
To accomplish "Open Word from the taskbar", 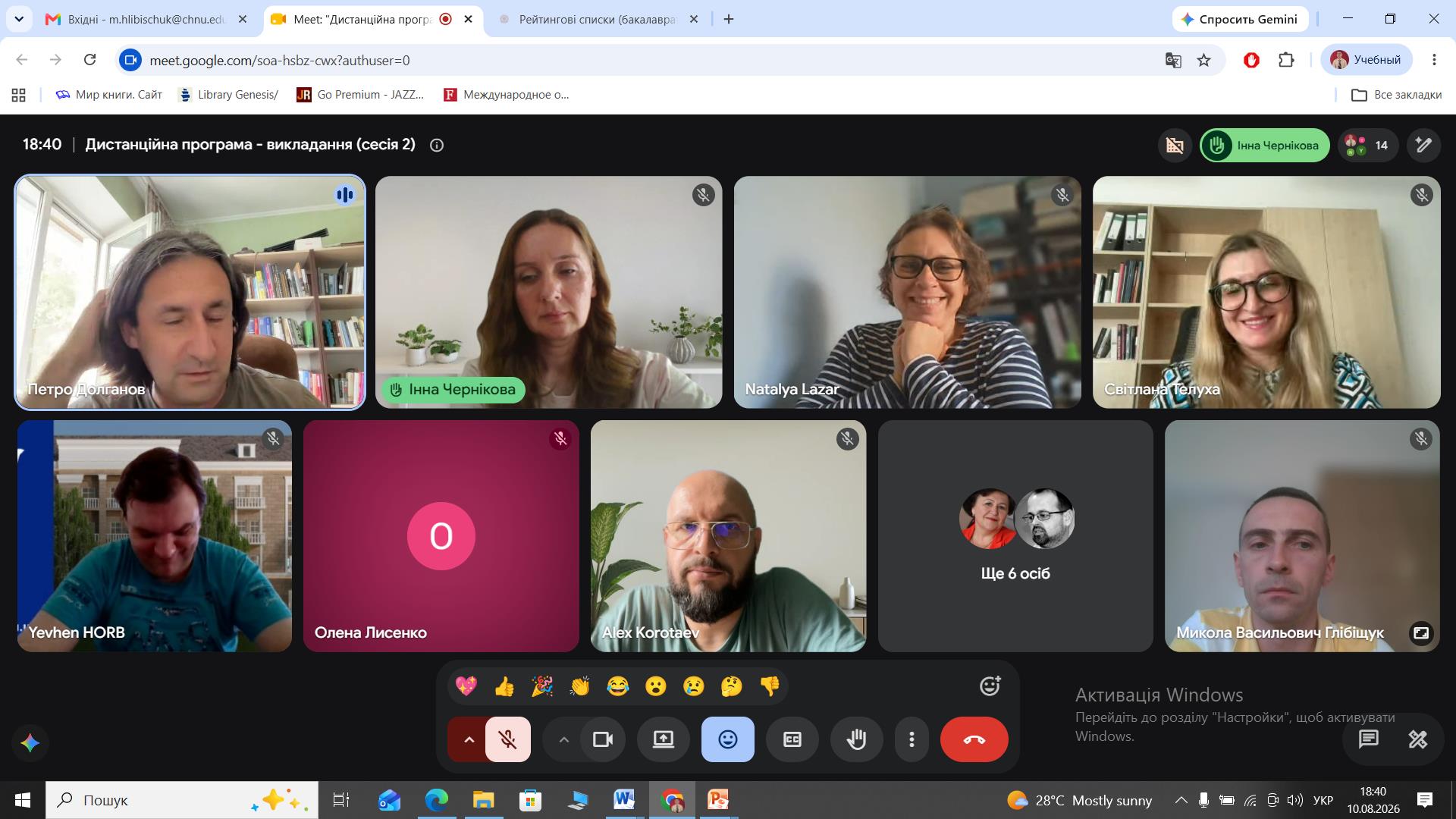I will [x=624, y=800].
